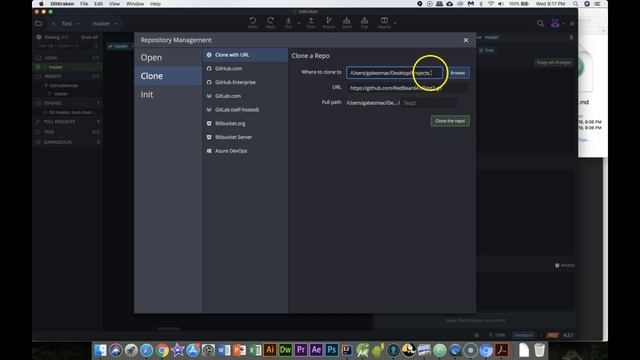
Task: Focus the Full path repo name field
Action: tap(429, 103)
